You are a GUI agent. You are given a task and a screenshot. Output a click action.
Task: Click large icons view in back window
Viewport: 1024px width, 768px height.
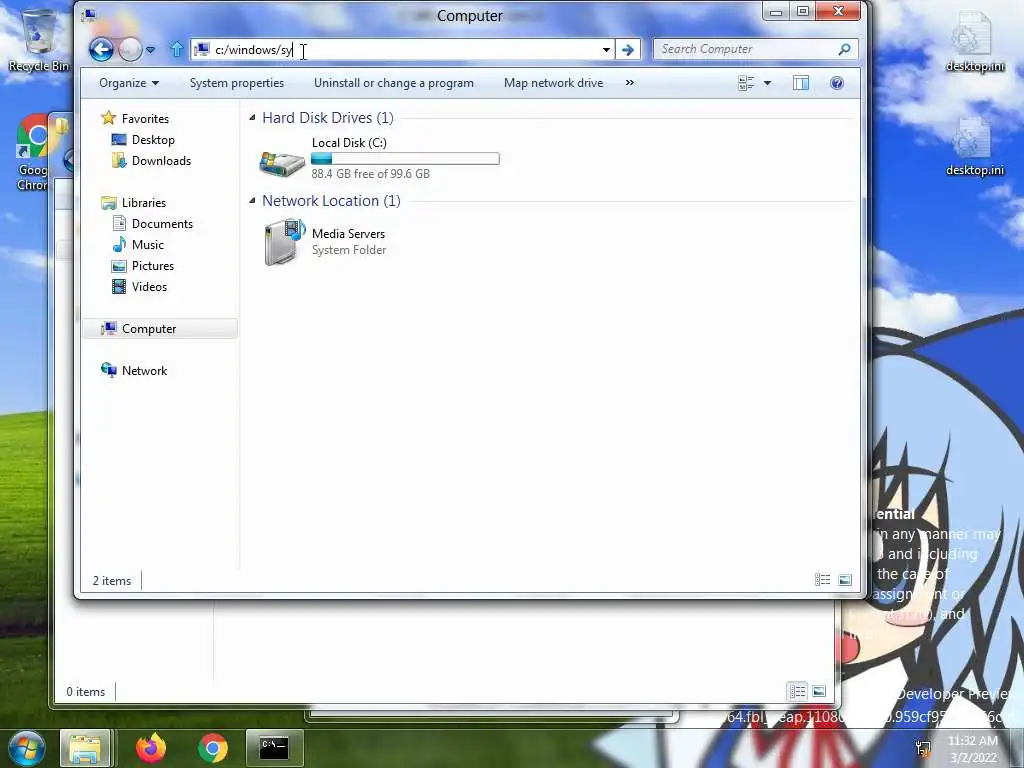(819, 691)
